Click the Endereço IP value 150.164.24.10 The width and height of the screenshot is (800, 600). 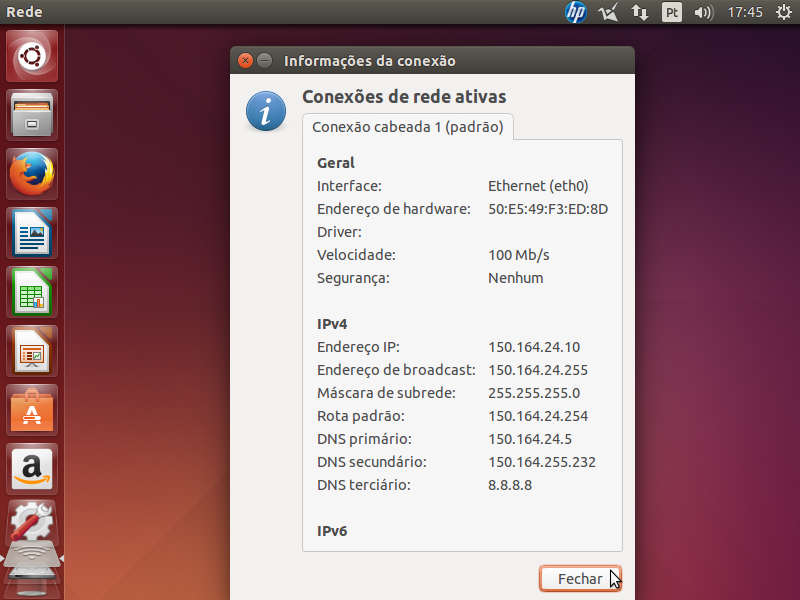tap(533, 347)
